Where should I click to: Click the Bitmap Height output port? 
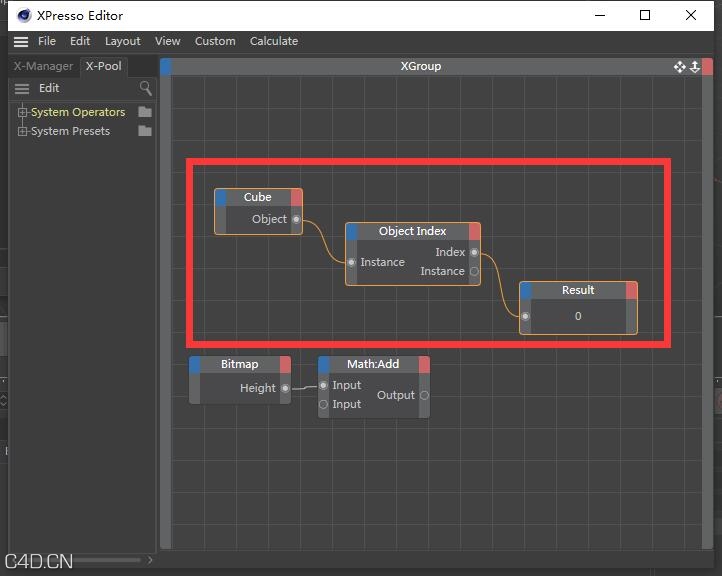pos(285,388)
